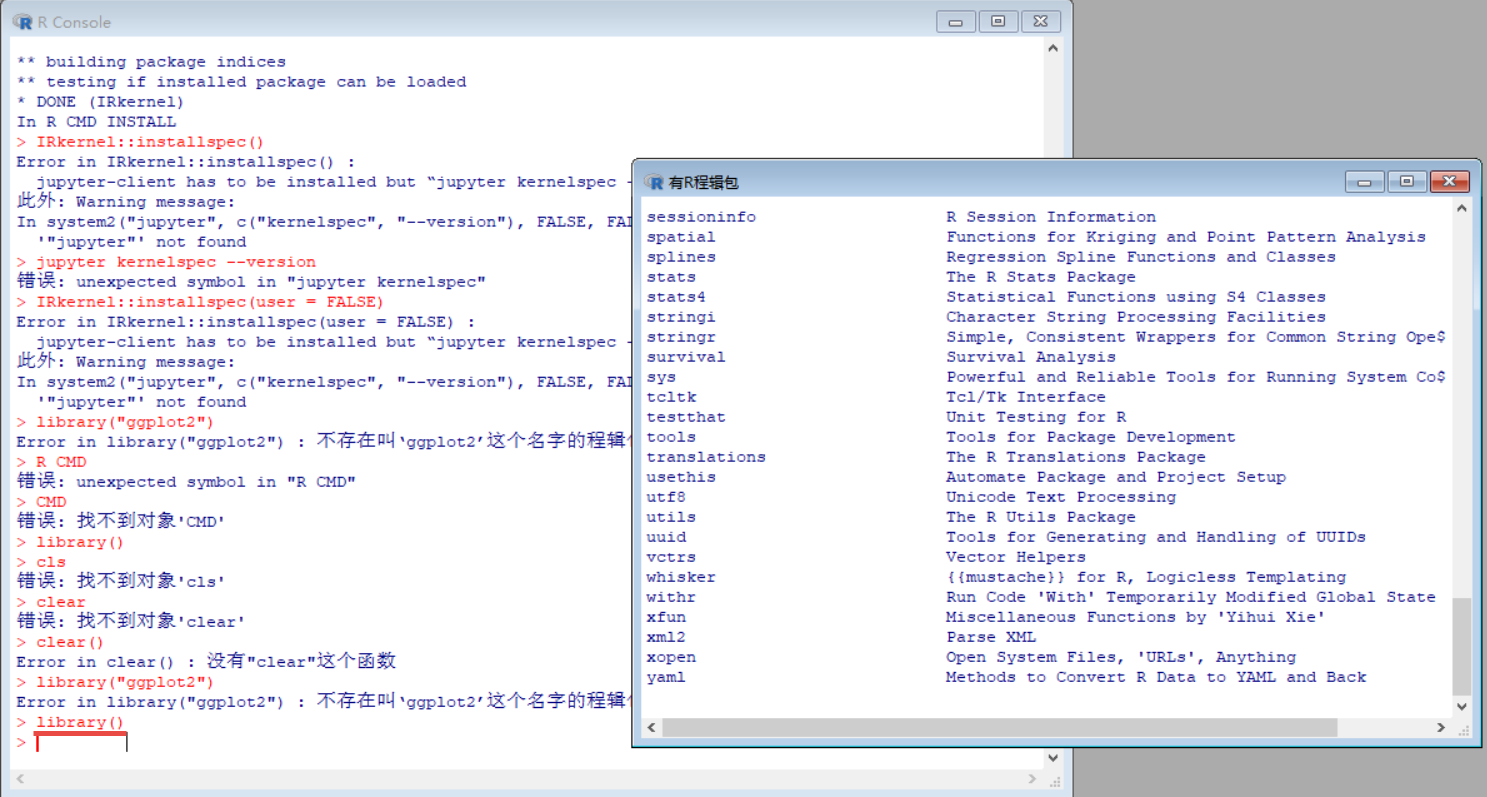Click the 'Unicode Text Processing' description
1487x797 pixels.
(1061, 497)
